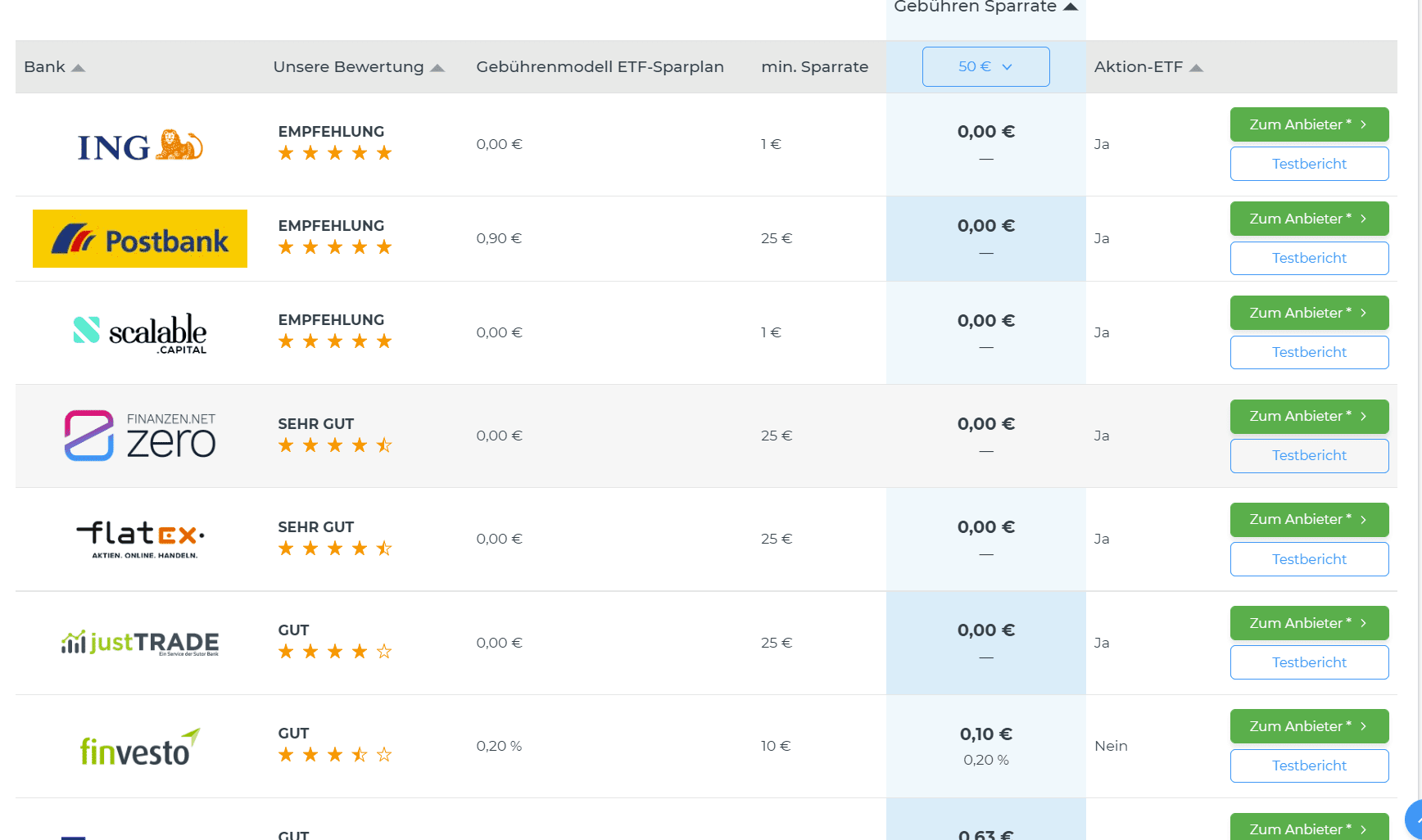The image size is (1422, 840).
Task: Select ING's 1 € minimum savings rate
Action: click(771, 144)
